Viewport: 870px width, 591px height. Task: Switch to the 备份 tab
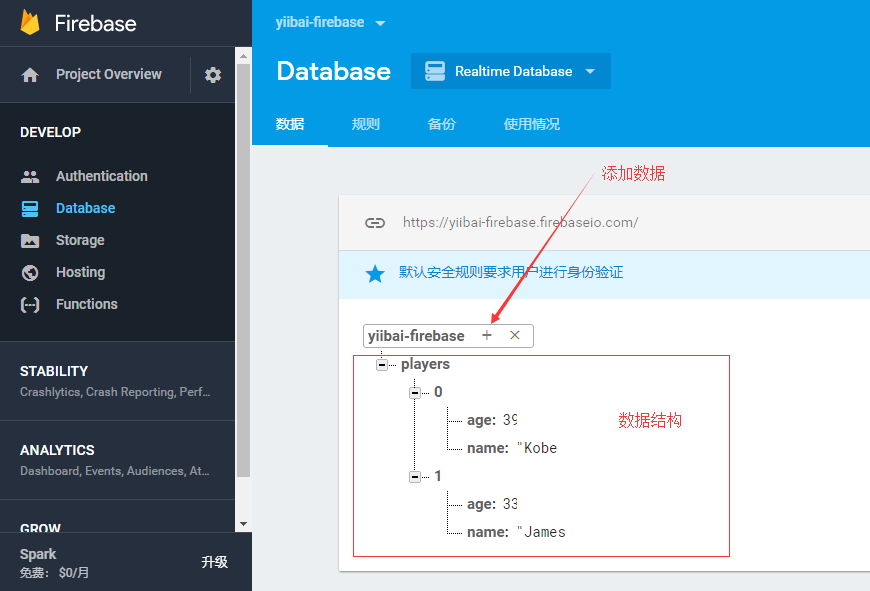[442, 125]
